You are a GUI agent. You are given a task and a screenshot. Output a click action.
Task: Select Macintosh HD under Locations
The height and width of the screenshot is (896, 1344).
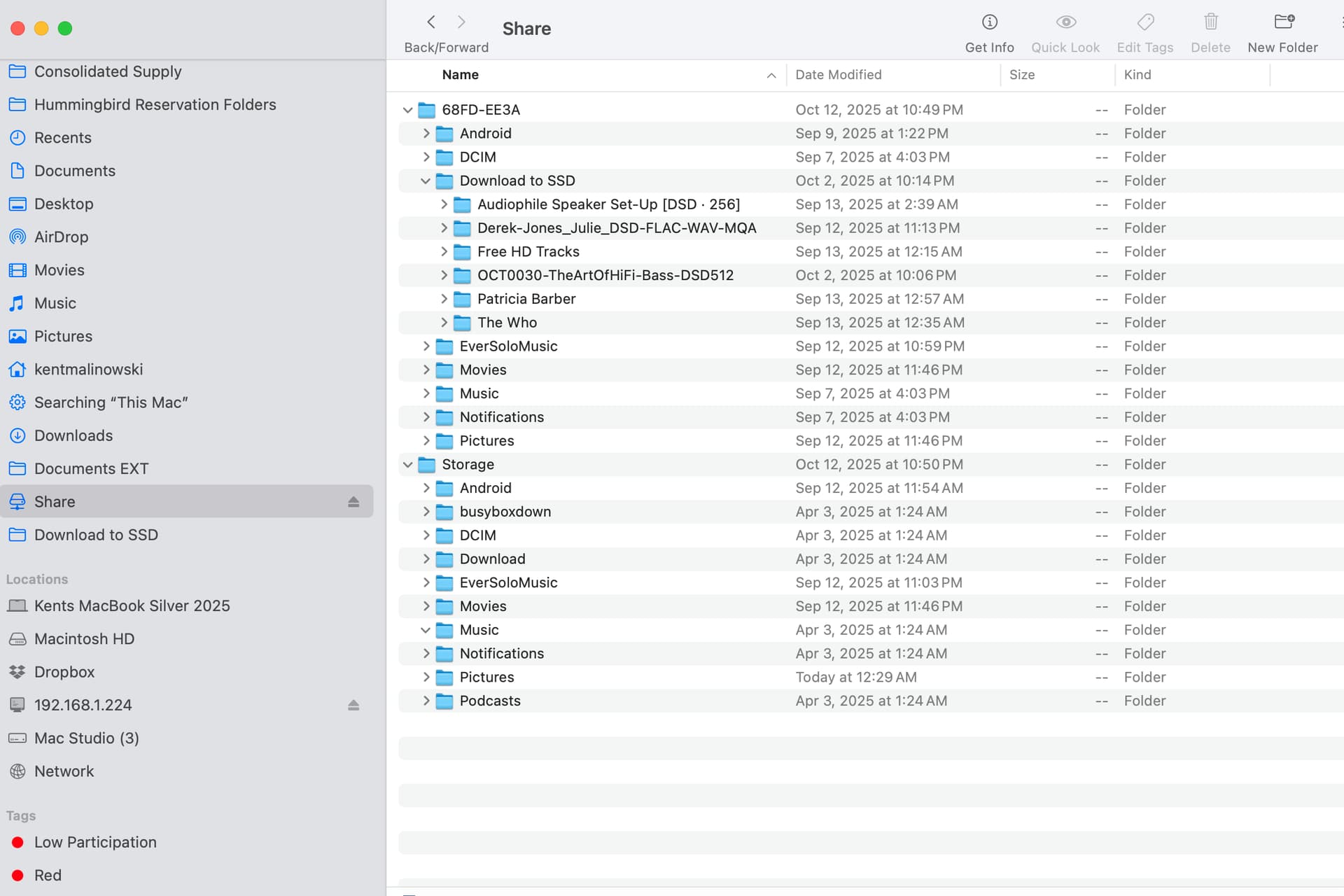[x=84, y=639]
